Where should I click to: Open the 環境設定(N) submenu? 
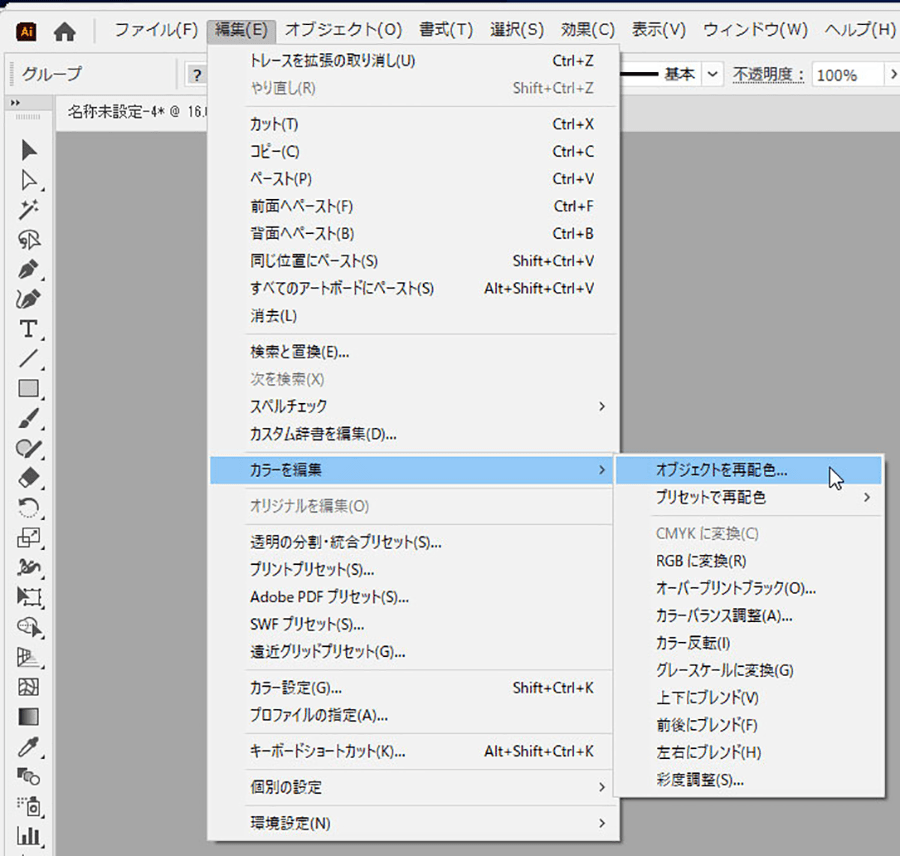coord(601,823)
